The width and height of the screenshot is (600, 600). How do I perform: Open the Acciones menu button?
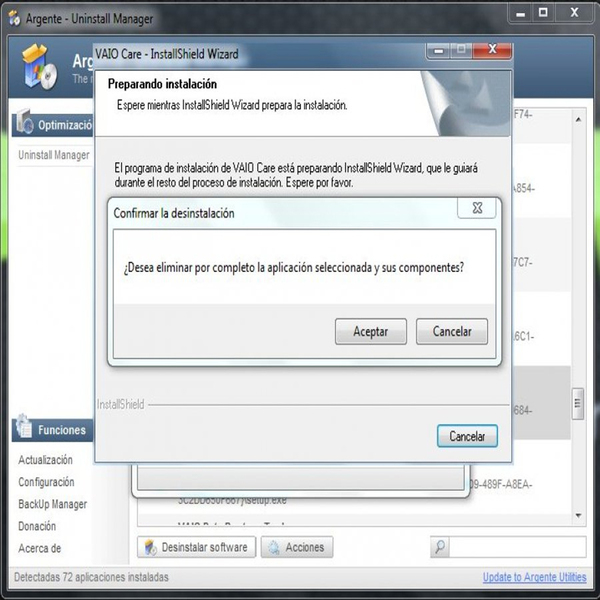coord(297,547)
